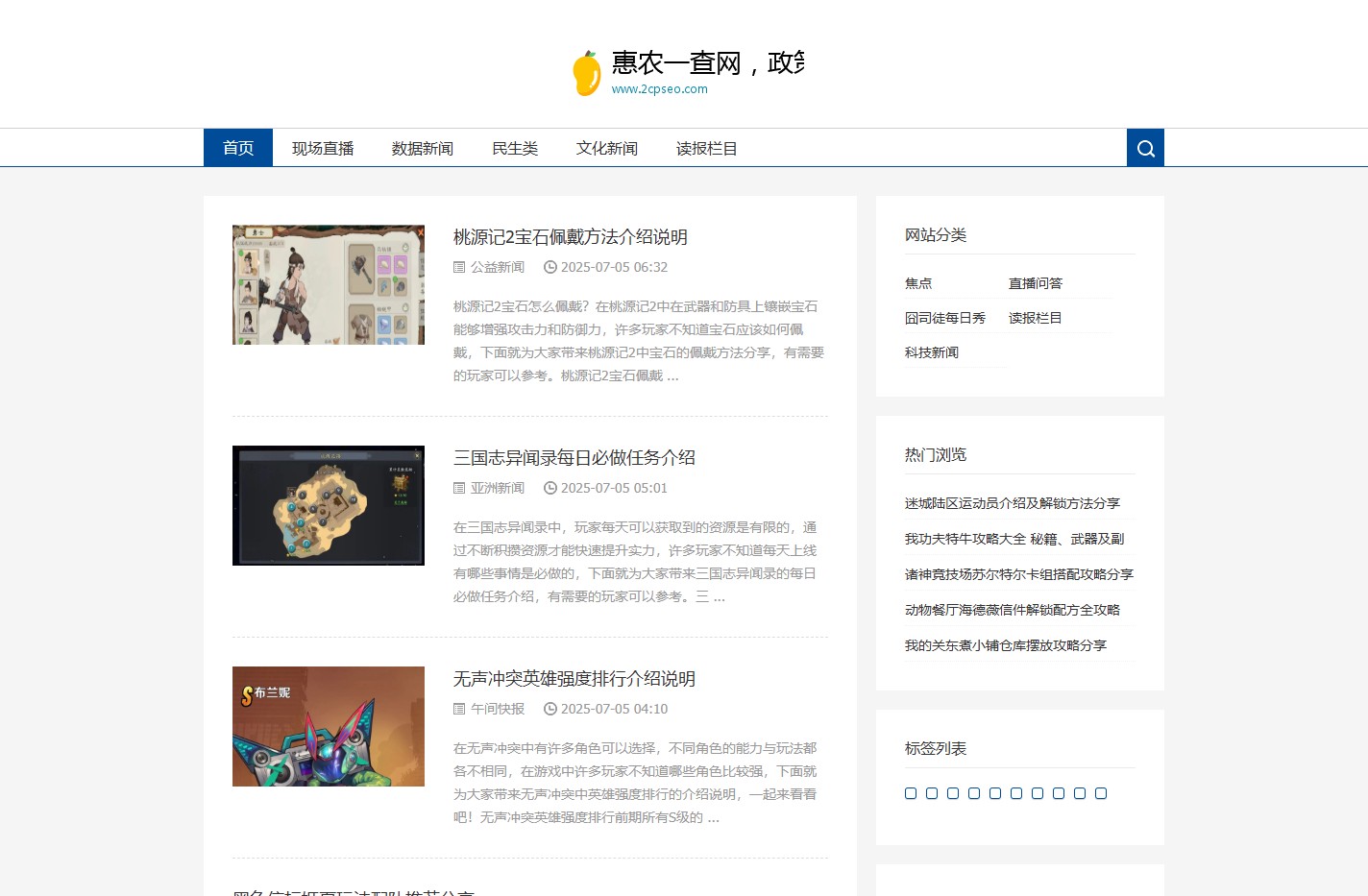
Task: Click category icon beside 公益新闻
Action: tap(459, 268)
